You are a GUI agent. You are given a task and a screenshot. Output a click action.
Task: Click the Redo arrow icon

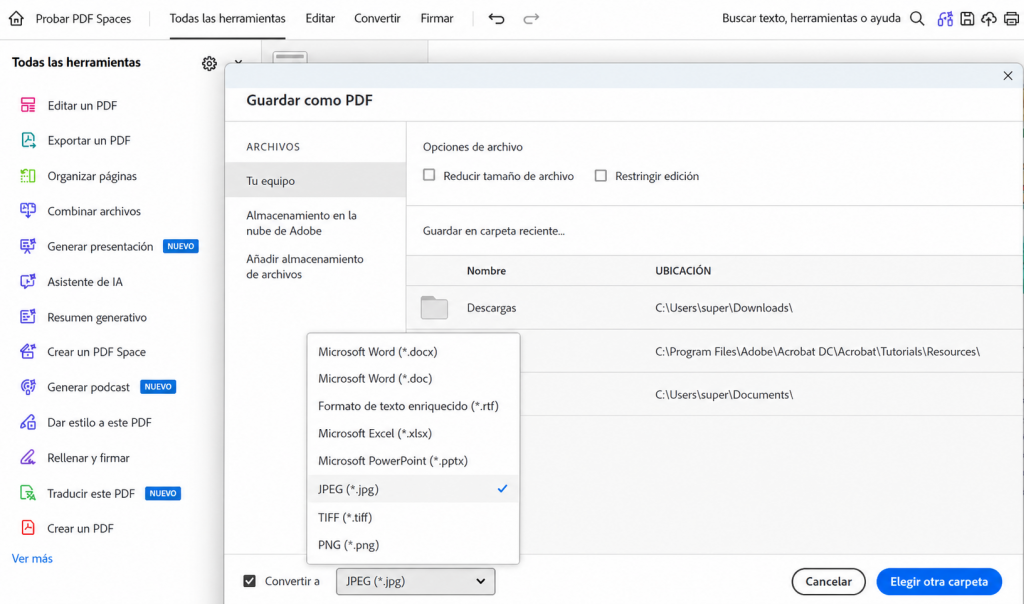tap(531, 18)
